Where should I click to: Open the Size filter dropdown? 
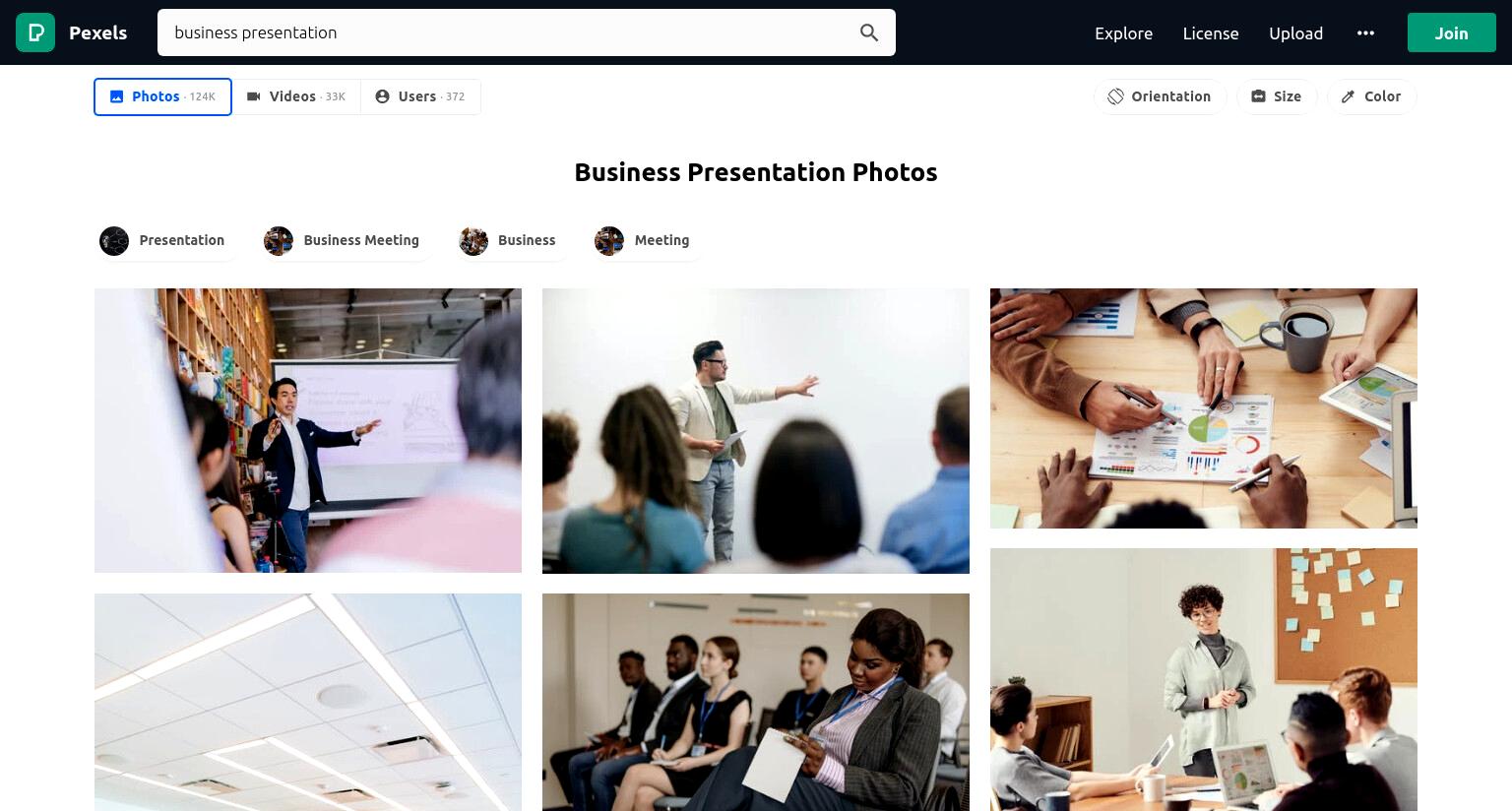pos(1277,96)
